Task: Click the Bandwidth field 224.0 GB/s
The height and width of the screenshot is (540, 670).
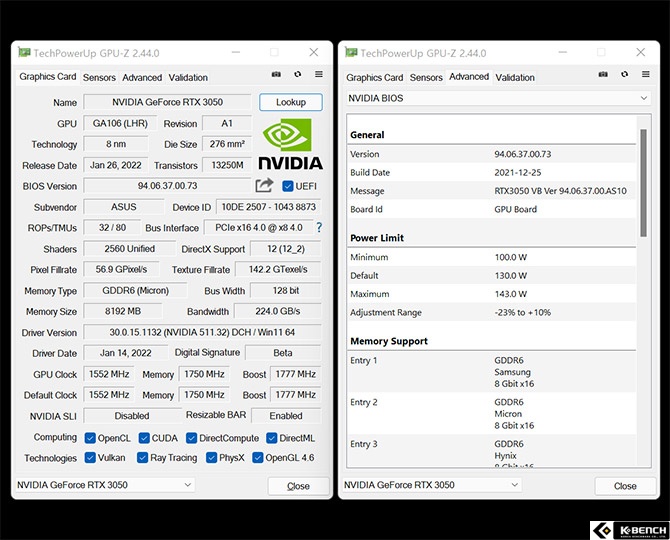Action: coord(277,311)
